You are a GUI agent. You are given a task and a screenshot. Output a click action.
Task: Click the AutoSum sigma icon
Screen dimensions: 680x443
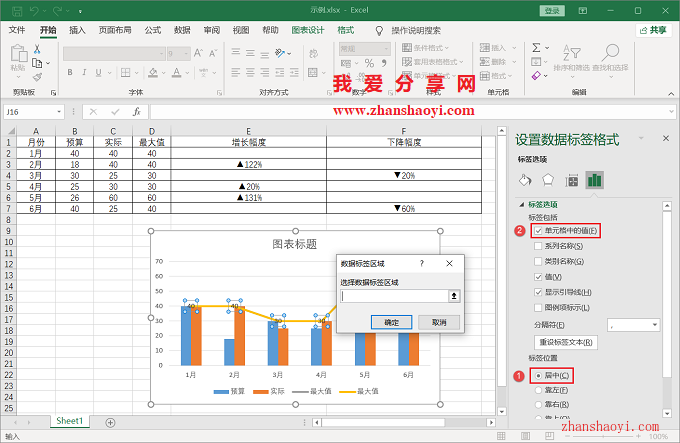coord(536,47)
